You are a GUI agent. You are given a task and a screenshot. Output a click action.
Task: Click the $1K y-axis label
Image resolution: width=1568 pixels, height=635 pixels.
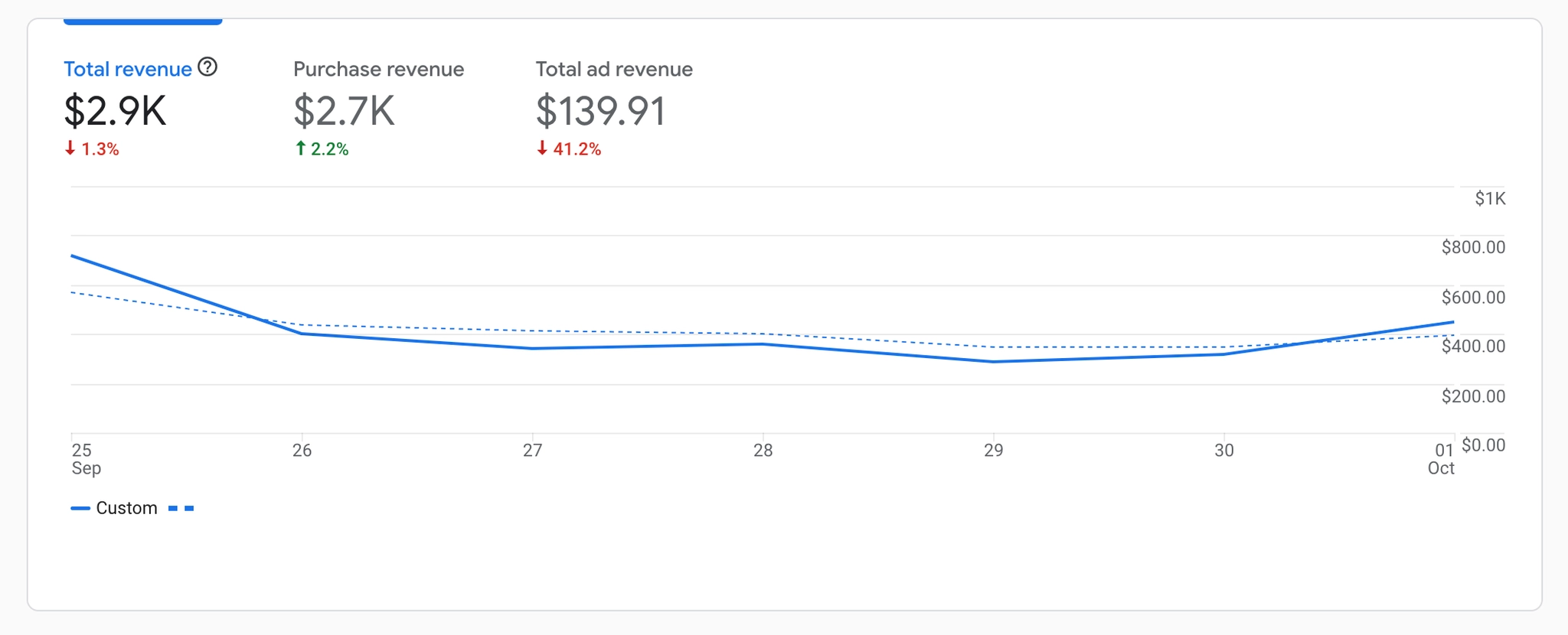(x=1489, y=199)
